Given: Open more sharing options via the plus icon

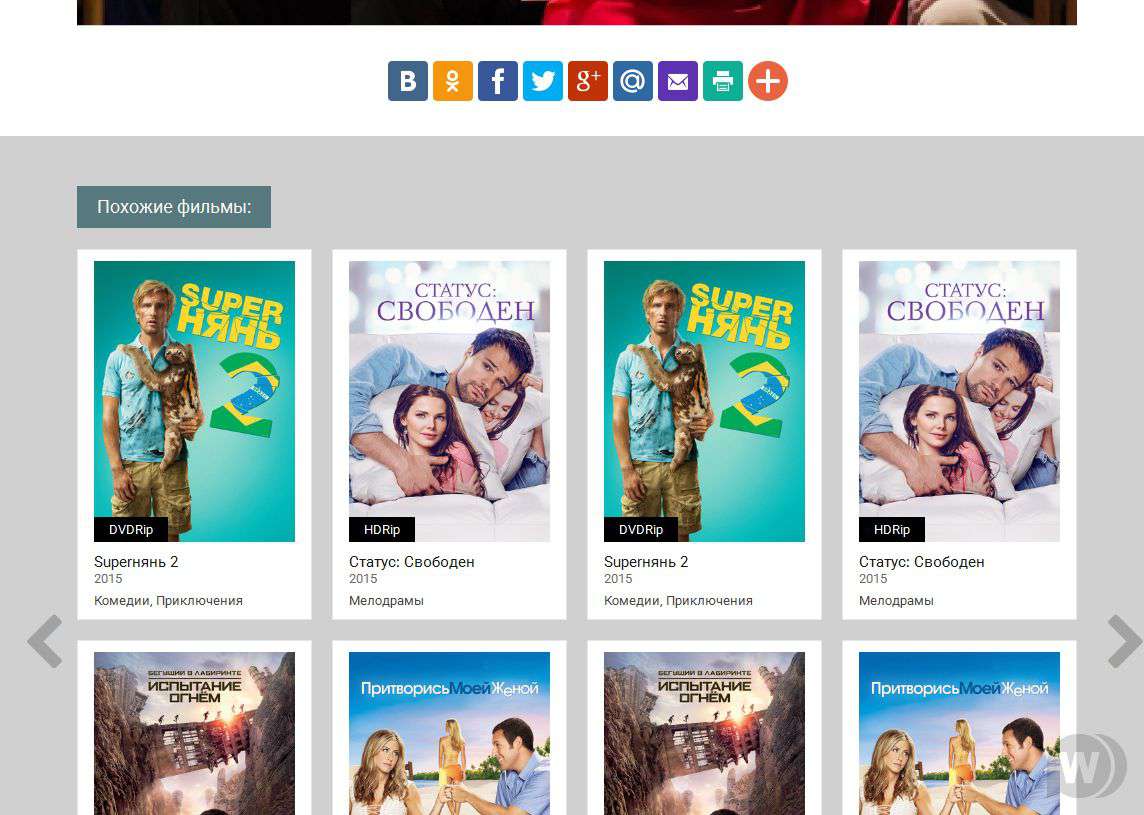Looking at the screenshot, I should click(x=768, y=81).
